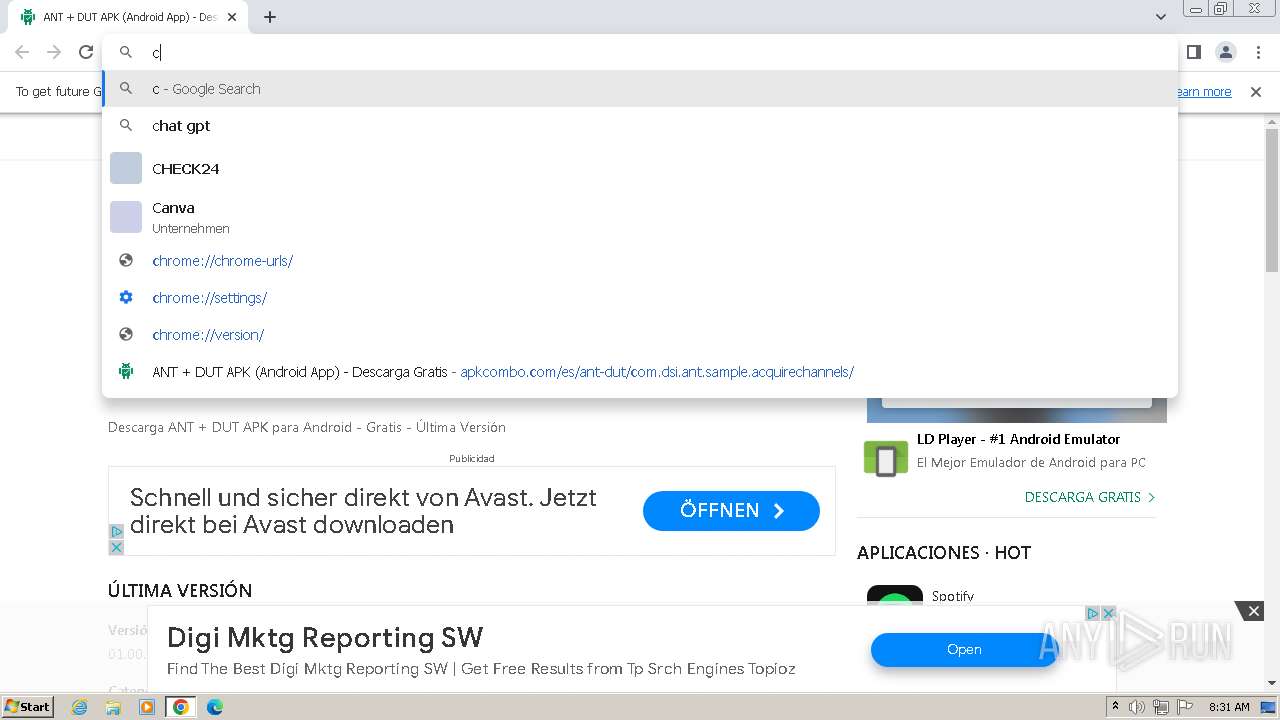The height and width of the screenshot is (720, 1280).
Task: Open 'LD Player - #1 Android Emulator' link
Action: click(x=1018, y=439)
